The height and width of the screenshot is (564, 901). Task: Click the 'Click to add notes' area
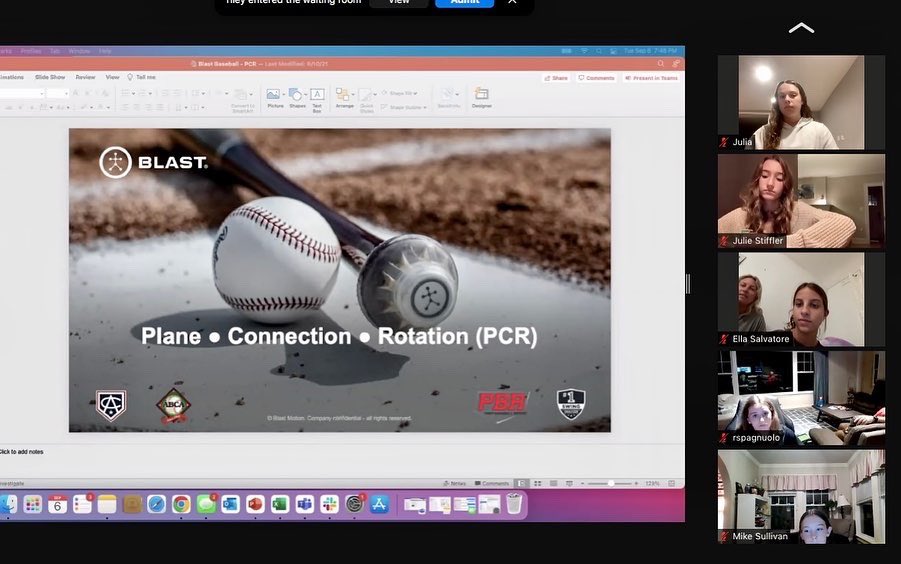tap(21, 452)
